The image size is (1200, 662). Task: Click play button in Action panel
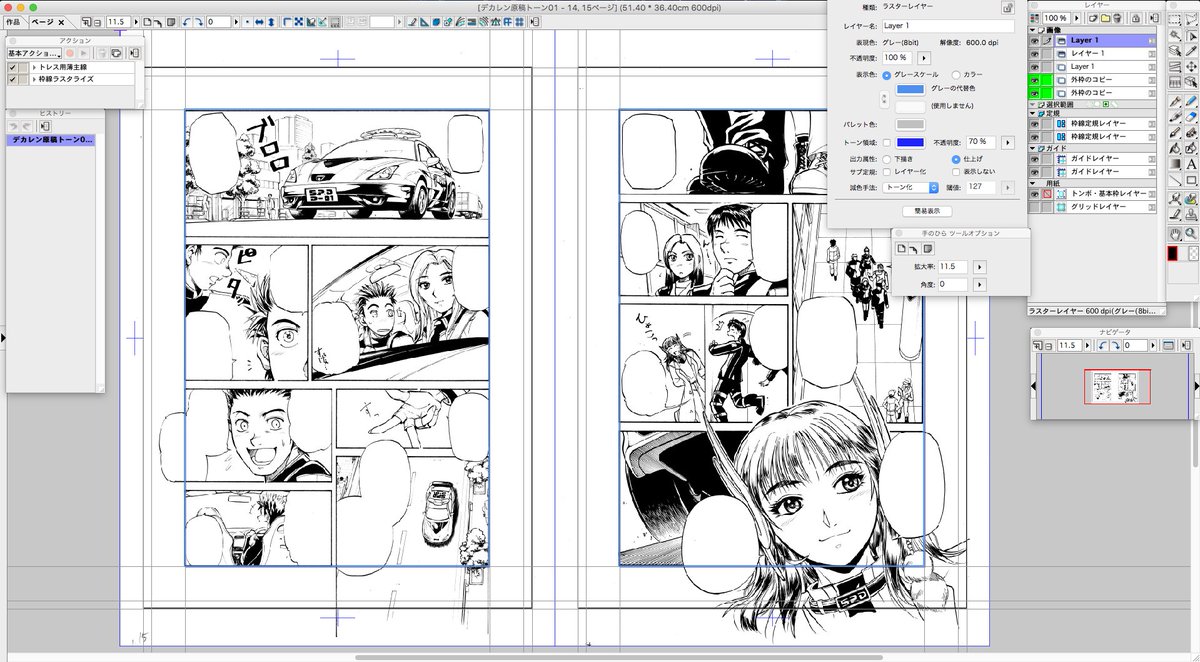pos(84,53)
